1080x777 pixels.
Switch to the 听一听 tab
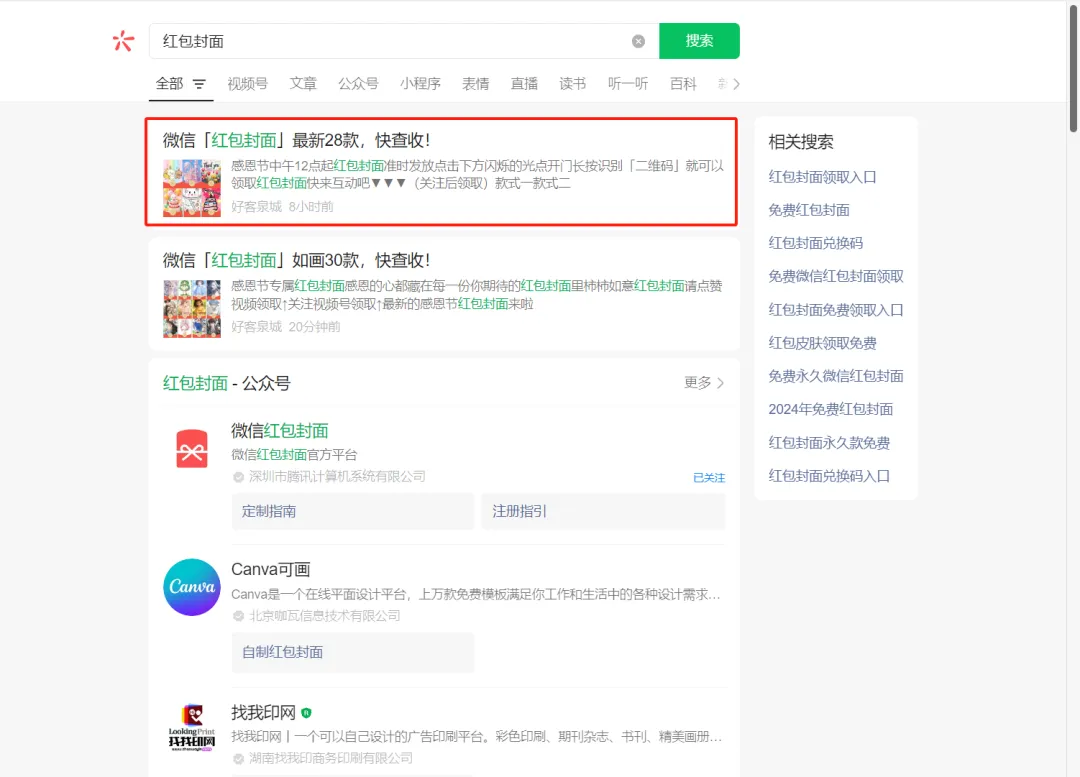tap(628, 84)
